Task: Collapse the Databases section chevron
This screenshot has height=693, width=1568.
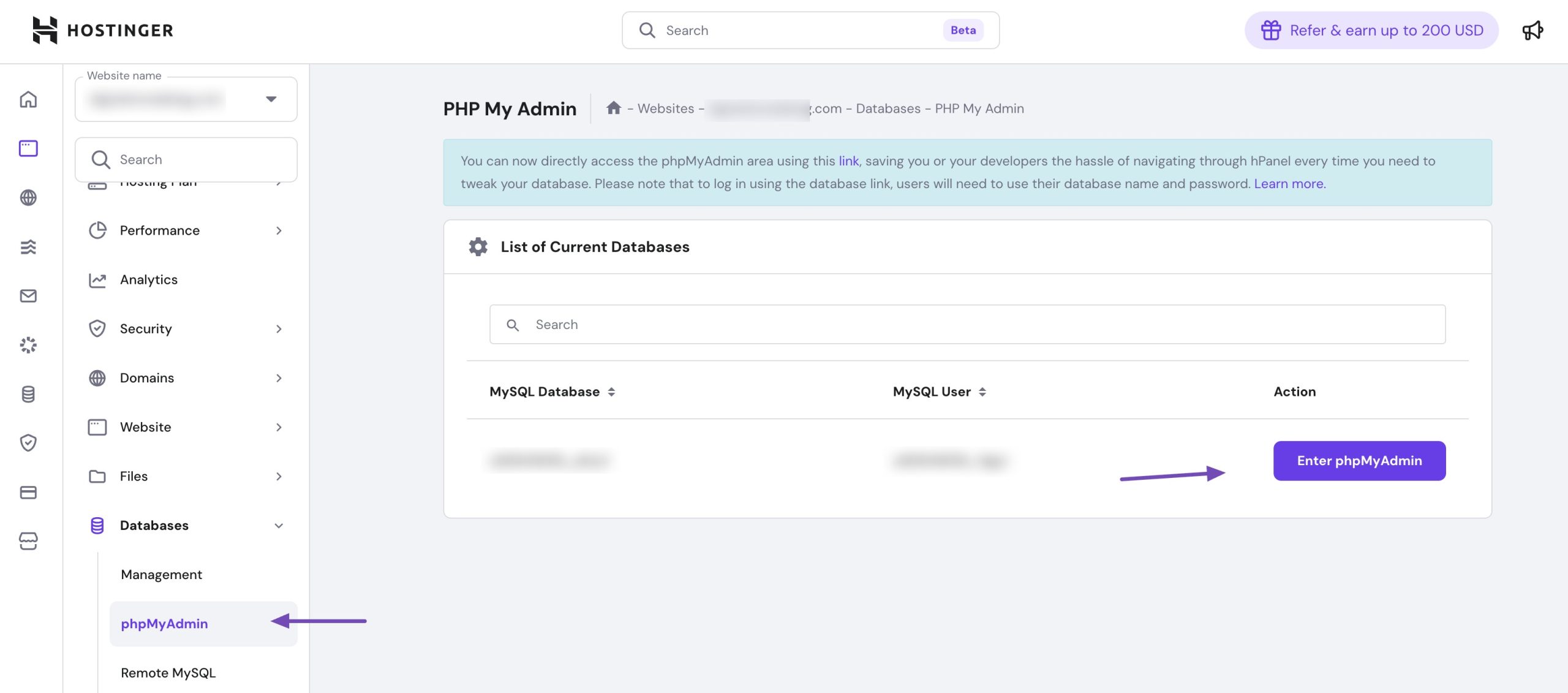Action: point(279,526)
